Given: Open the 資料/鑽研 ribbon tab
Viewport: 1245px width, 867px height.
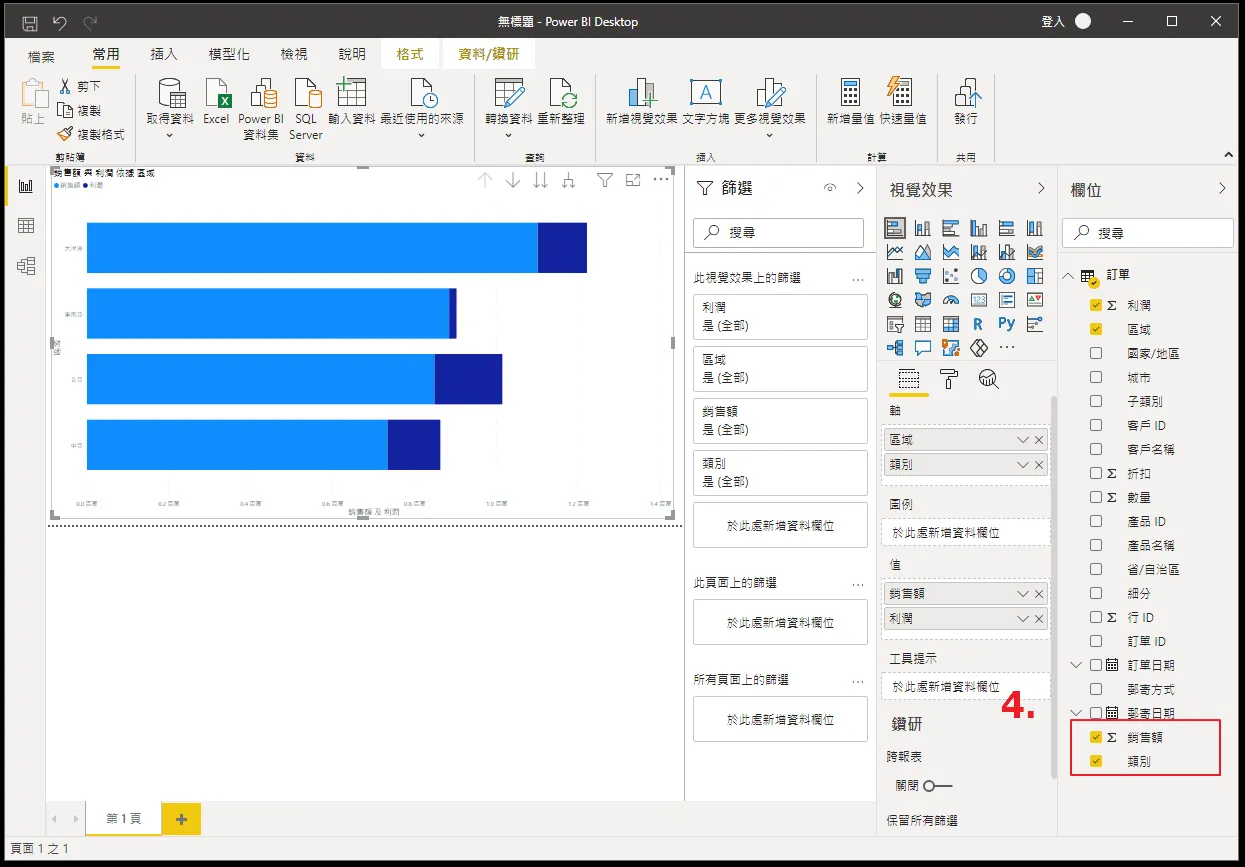Looking at the screenshot, I should pyautogui.click(x=489, y=54).
